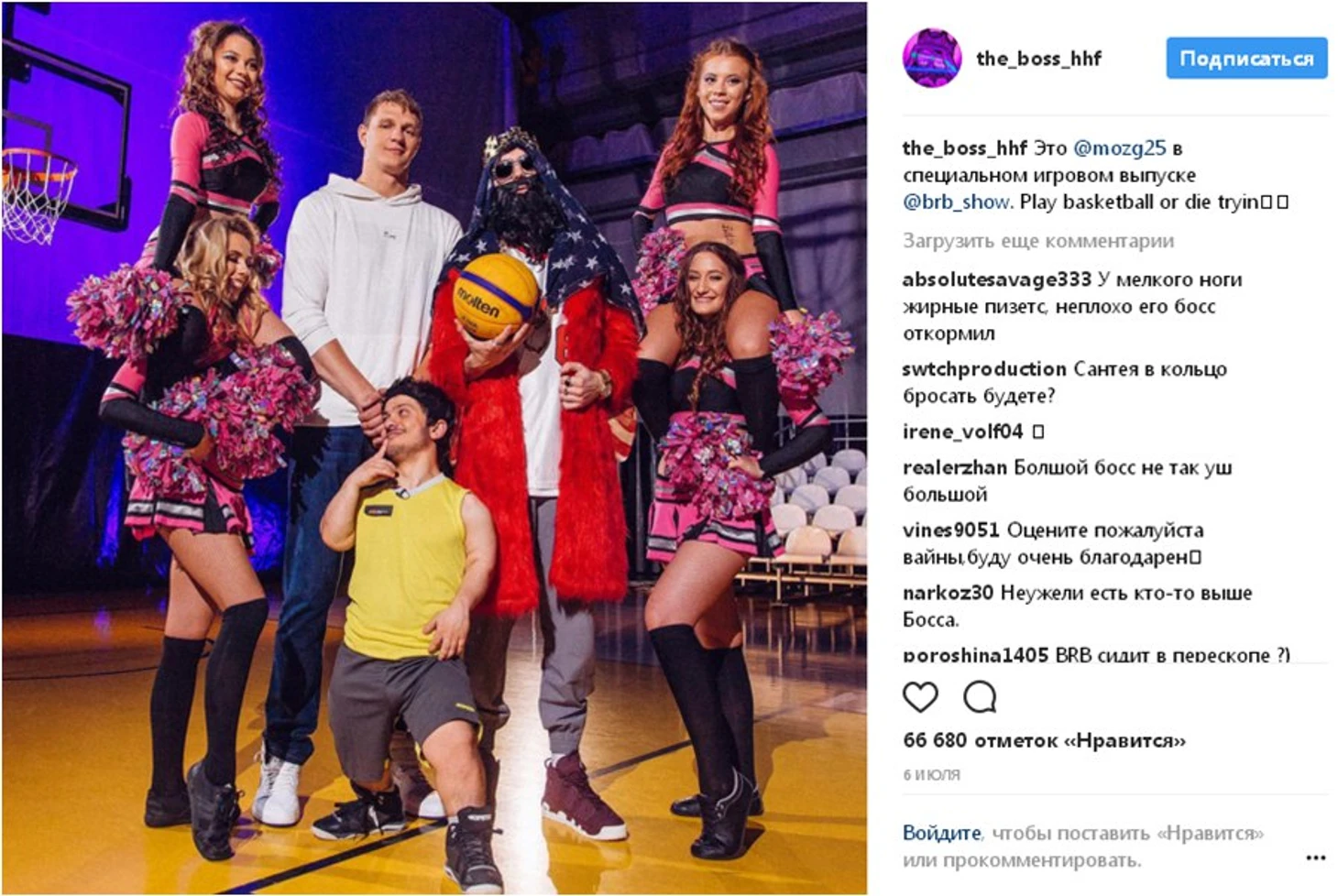Open poroshina1405 commenter profile
Screen dimensions: 1338x896
(x=975, y=654)
